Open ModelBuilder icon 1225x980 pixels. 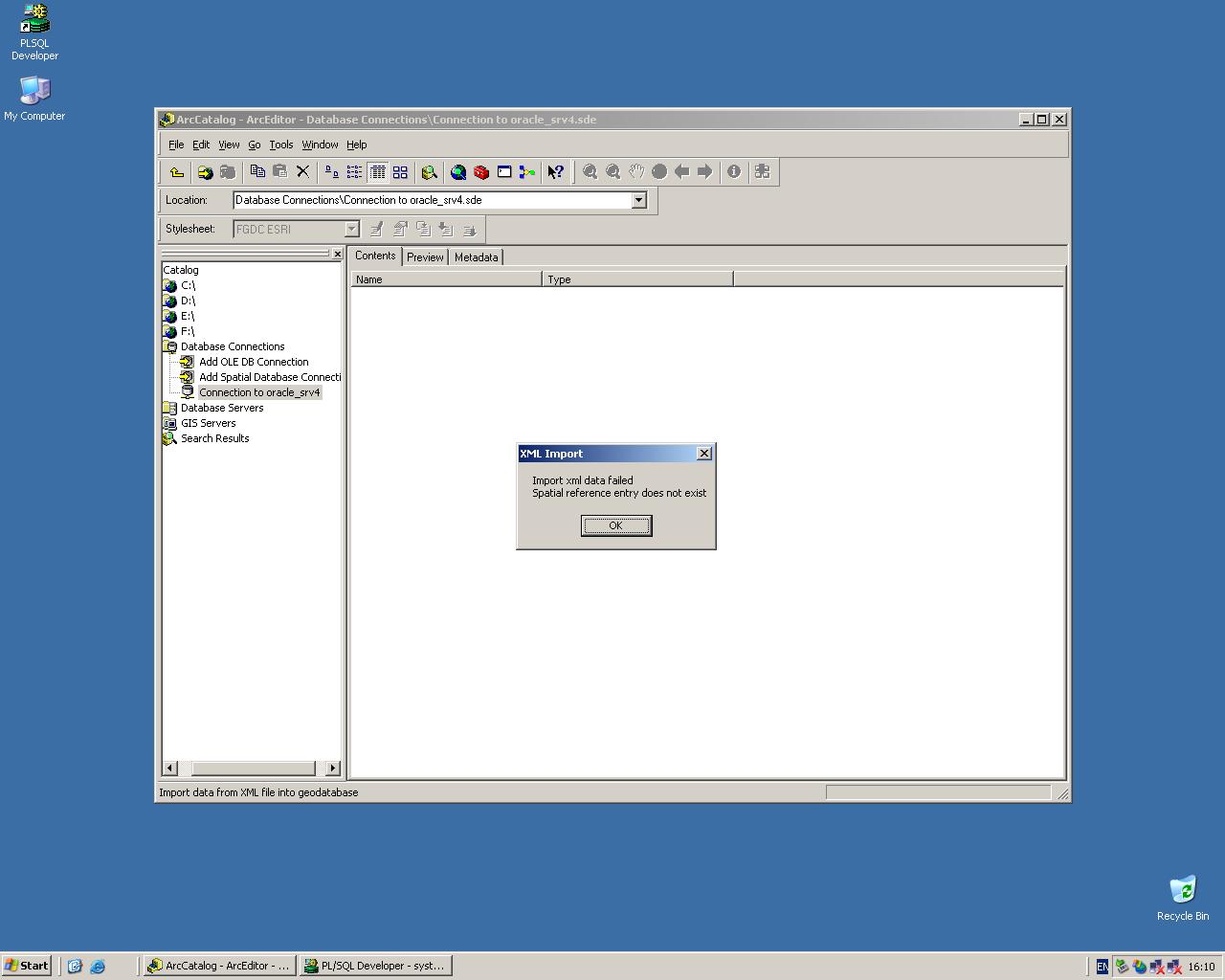[x=527, y=172]
